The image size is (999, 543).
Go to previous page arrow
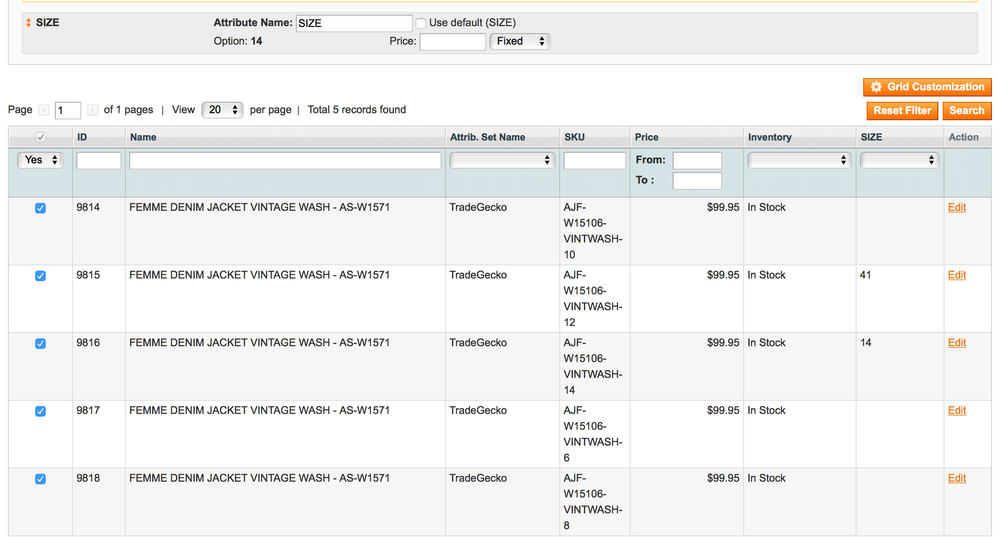pos(43,110)
